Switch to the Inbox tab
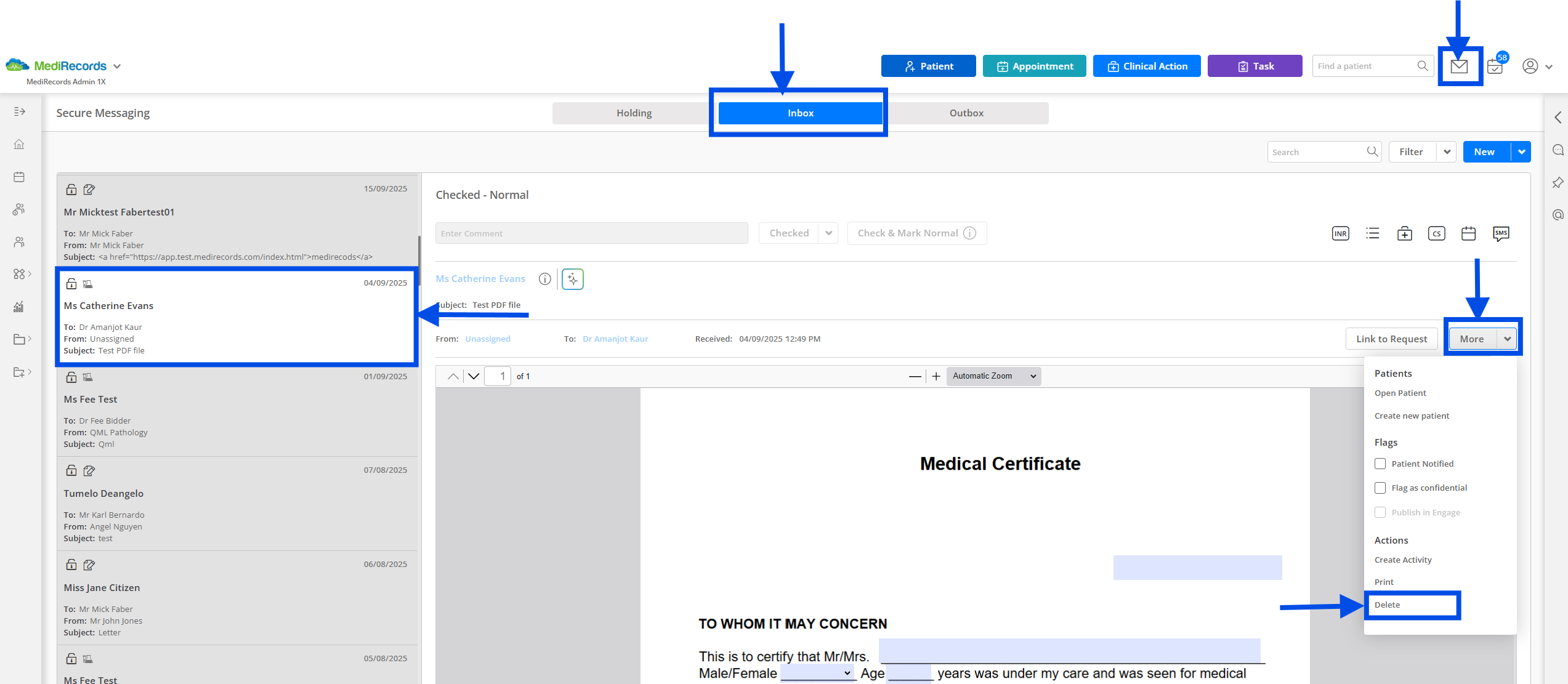 coord(800,113)
